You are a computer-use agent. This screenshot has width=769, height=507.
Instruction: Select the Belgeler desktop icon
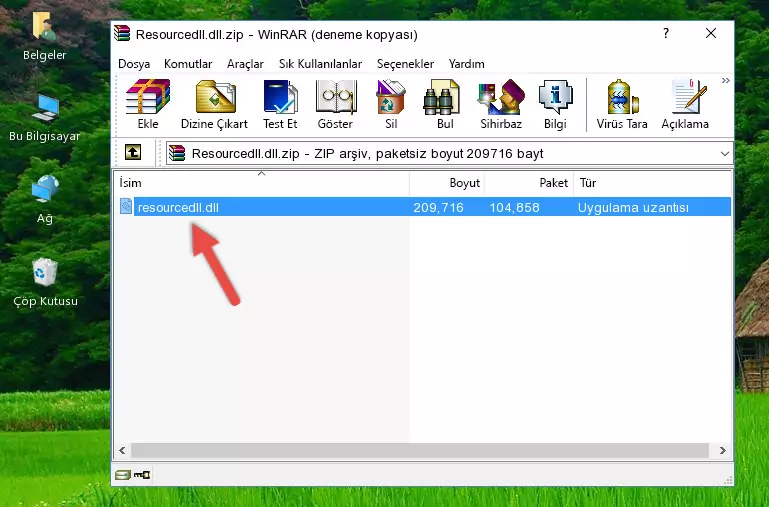(x=45, y=37)
